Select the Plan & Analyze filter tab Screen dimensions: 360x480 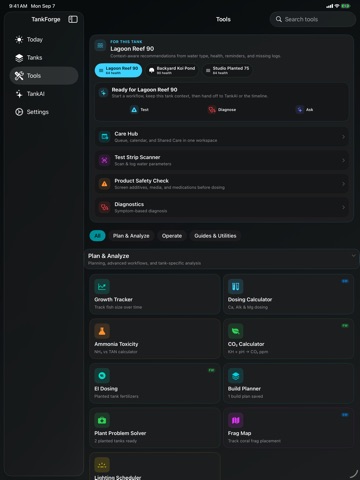pyautogui.click(x=131, y=236)
